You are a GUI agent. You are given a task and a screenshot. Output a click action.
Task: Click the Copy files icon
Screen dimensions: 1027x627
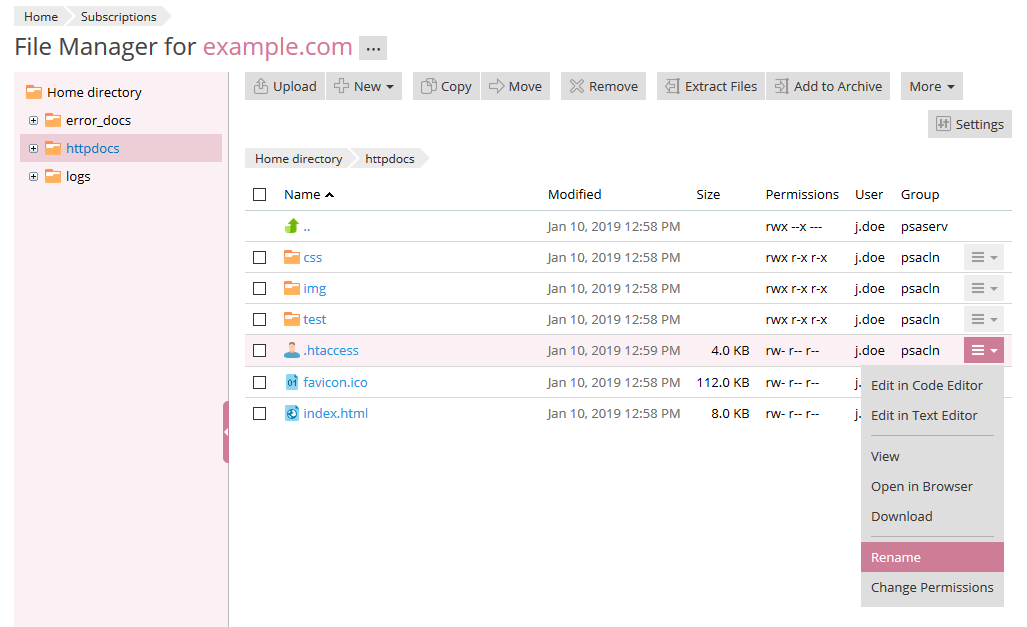(427, 86)
